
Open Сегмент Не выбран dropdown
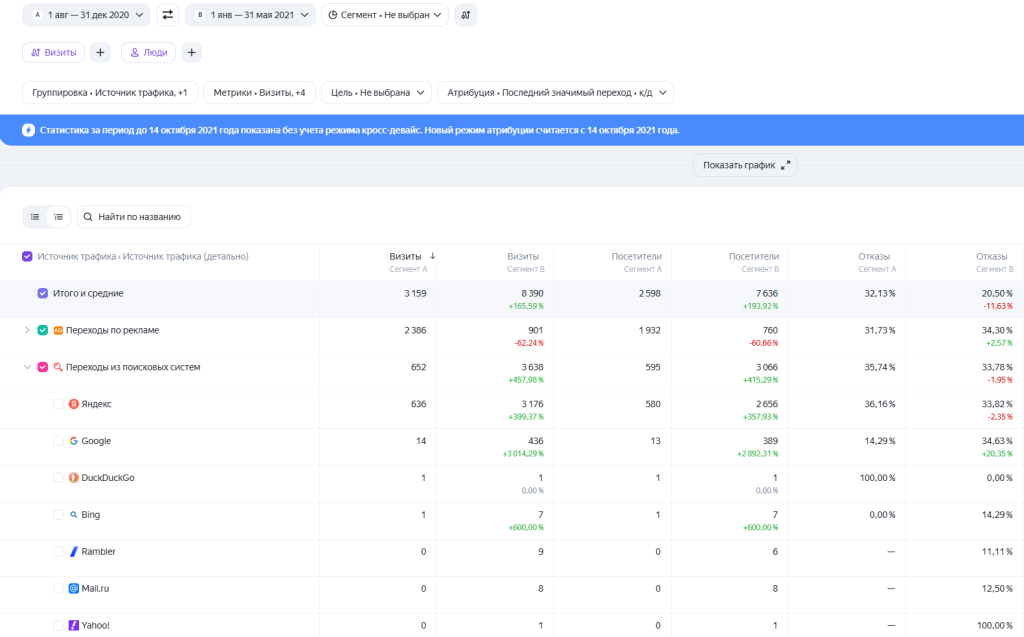tap(385, 15)
